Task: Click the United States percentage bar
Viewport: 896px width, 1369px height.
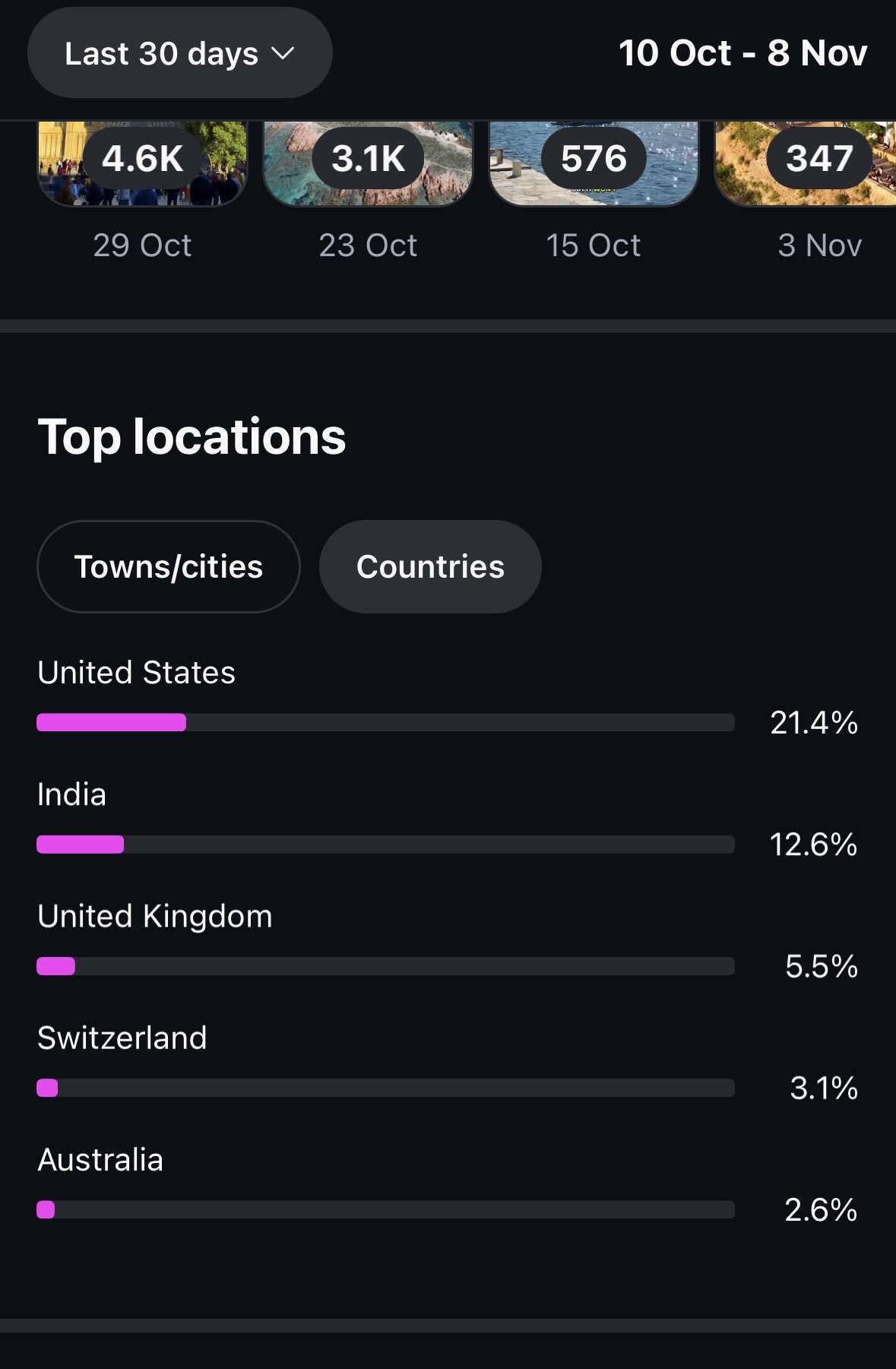Action: coord(385,722)
